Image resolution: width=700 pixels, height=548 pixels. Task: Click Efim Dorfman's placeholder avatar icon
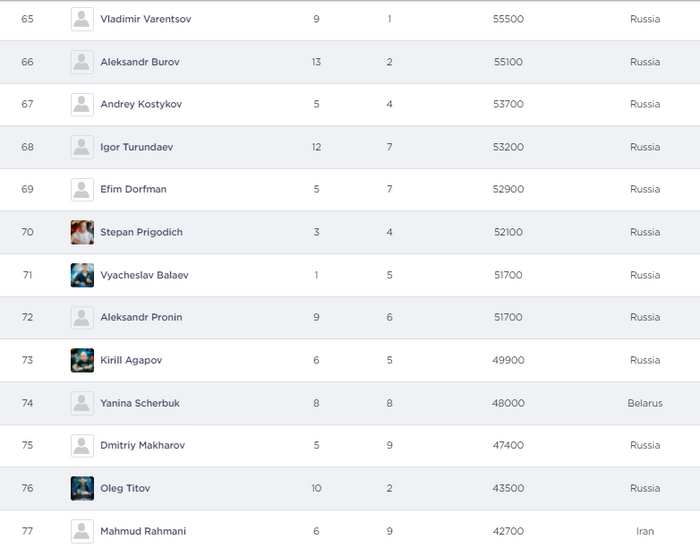click(82, 189)
